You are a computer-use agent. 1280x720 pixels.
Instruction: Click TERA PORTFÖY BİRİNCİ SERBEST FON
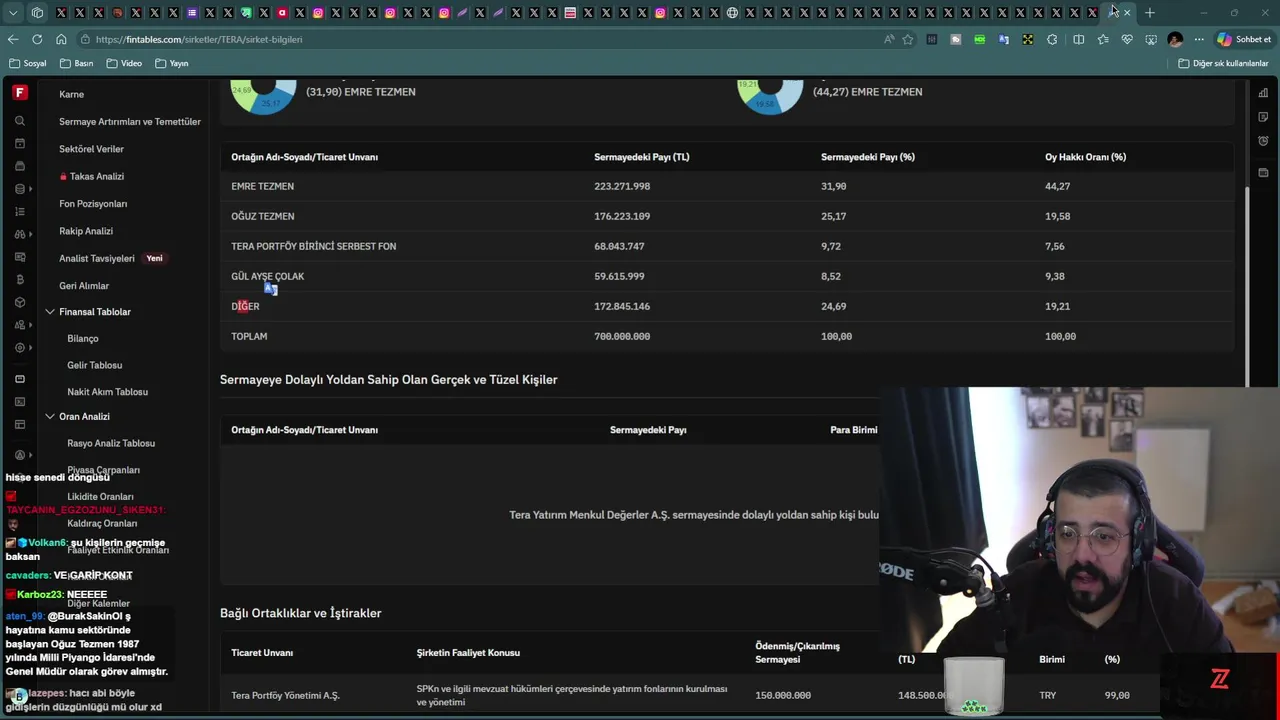313,246
